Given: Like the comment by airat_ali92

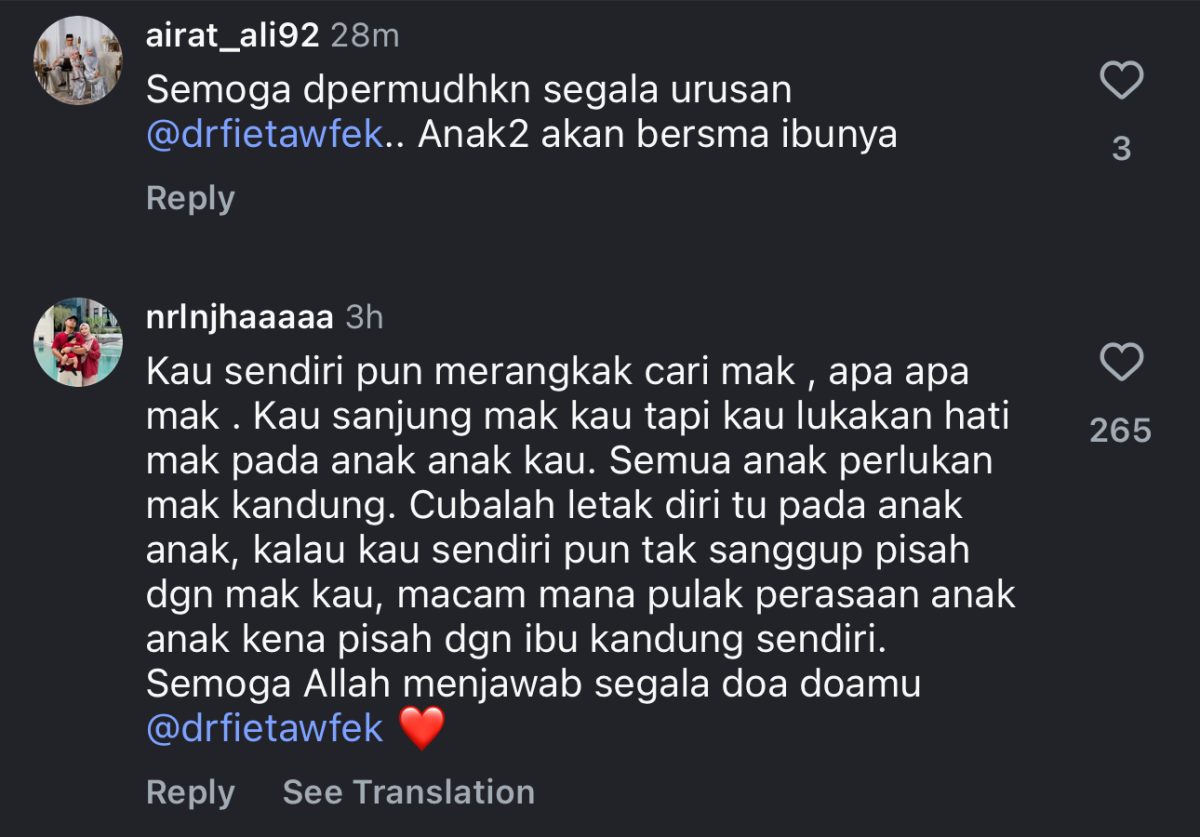Looking at the screenshot, I should [1121, 81].
